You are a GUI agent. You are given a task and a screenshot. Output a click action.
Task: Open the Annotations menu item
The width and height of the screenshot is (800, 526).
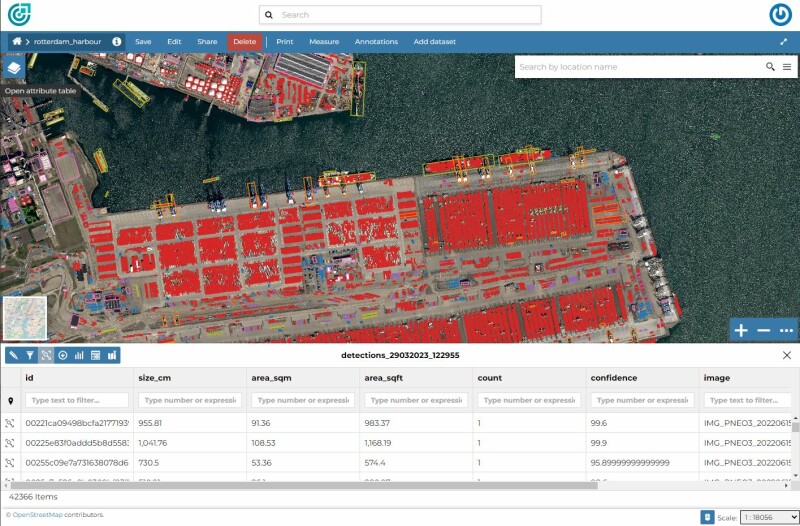(376, 42)
